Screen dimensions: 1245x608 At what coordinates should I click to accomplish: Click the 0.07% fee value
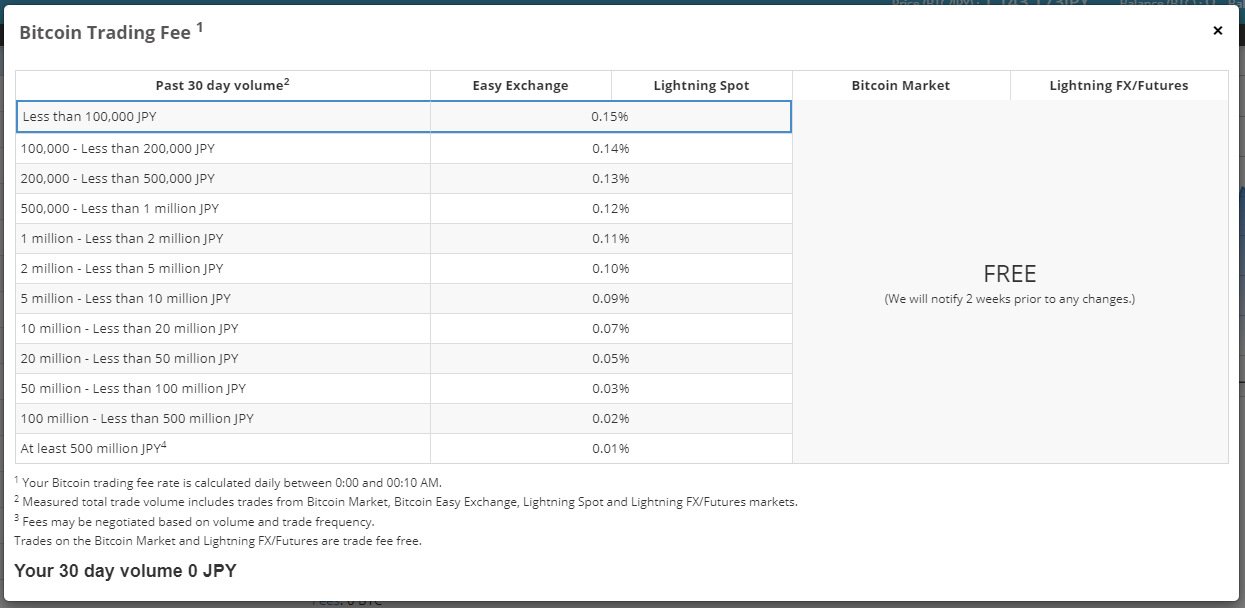click(610, 329)
